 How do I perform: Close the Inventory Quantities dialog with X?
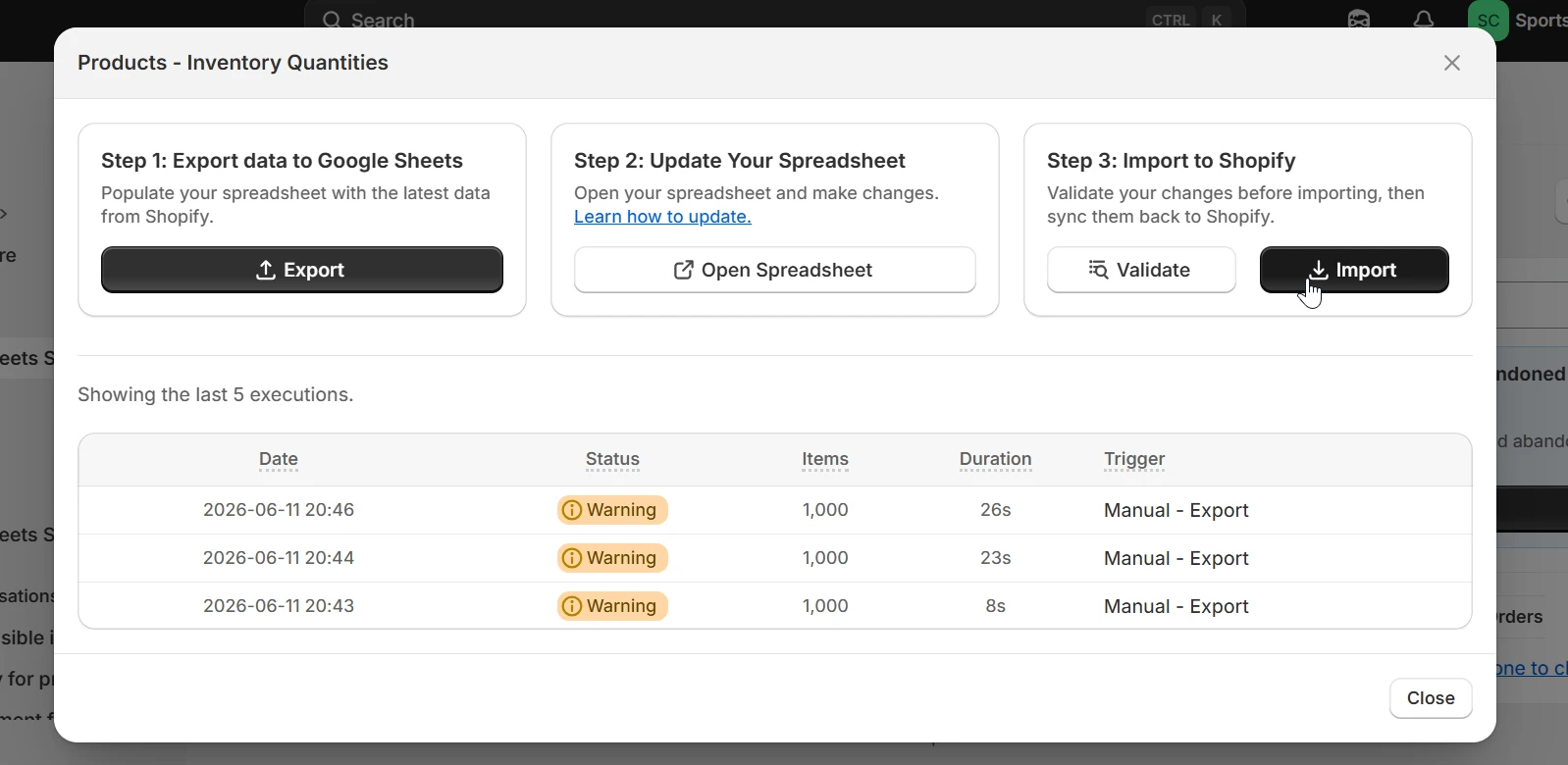(x=1453, y=64)
